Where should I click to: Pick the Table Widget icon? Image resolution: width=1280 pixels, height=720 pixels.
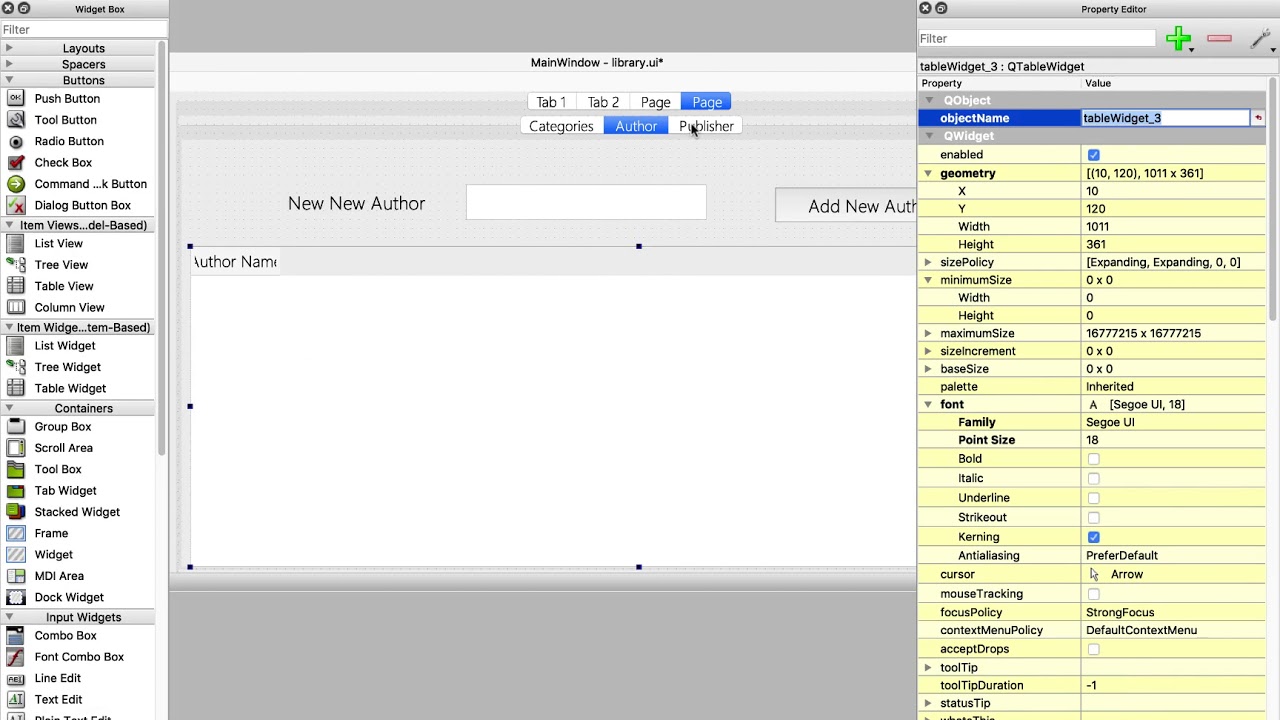16,388
